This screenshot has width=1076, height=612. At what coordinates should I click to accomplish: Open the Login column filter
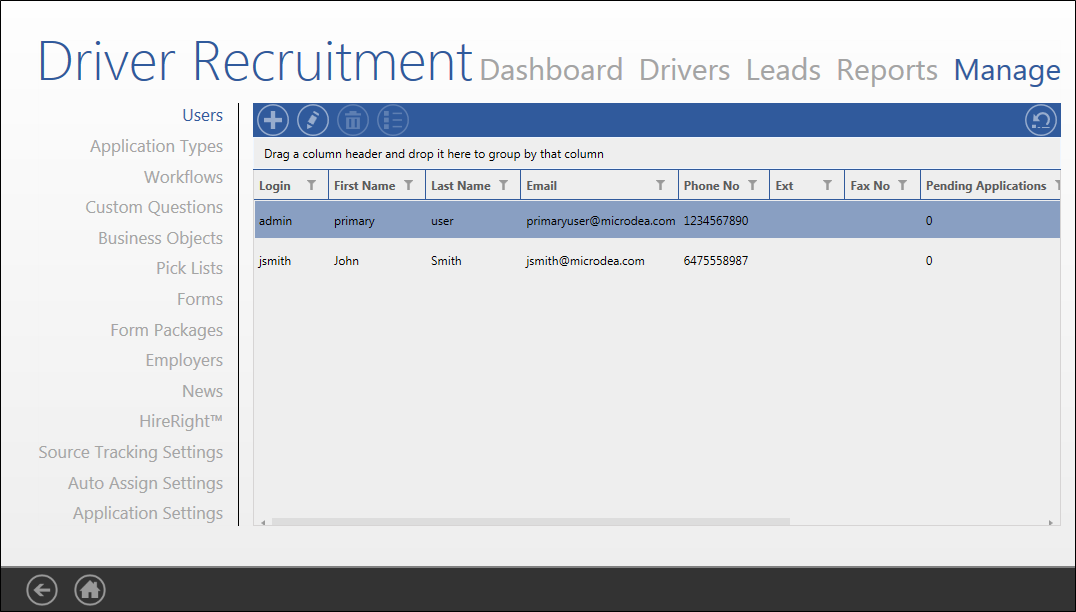click(313, 185)
